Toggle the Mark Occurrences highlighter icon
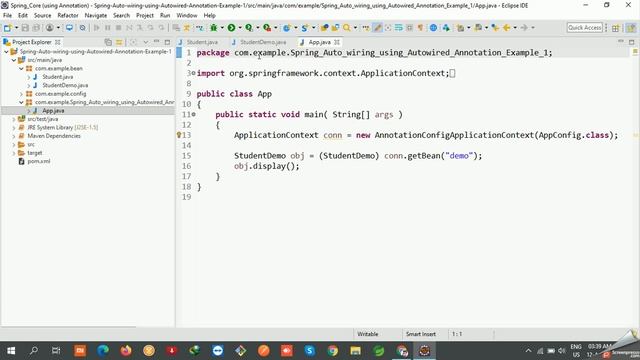640x360 pixels. [x=378, y=28]
